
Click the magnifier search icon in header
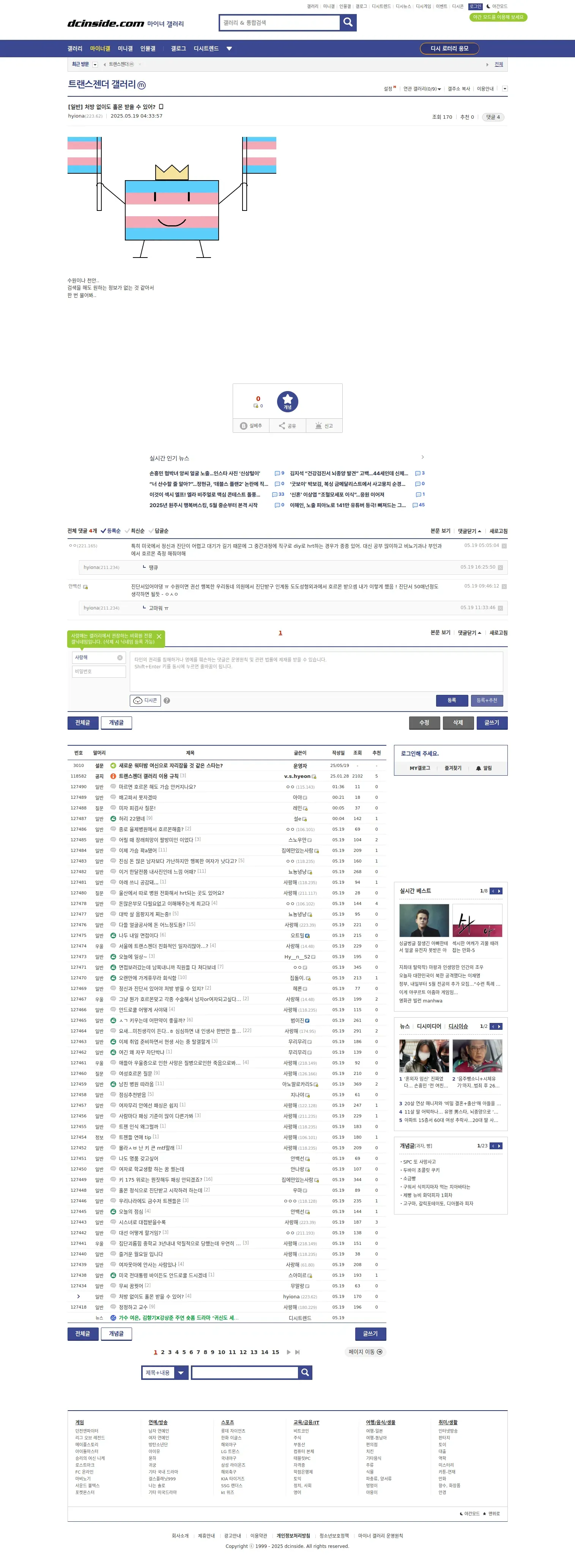[x=348, y=22]
